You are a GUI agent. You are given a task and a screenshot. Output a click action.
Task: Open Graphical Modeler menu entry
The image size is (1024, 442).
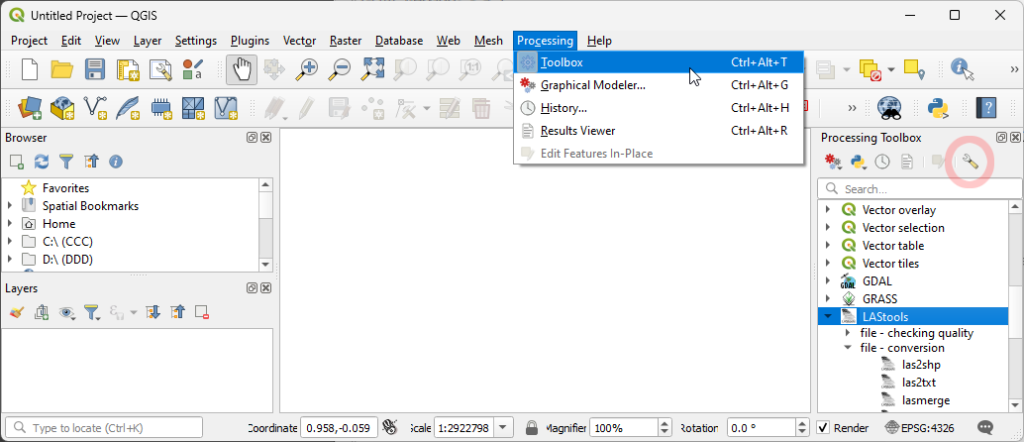coord(658,85)
